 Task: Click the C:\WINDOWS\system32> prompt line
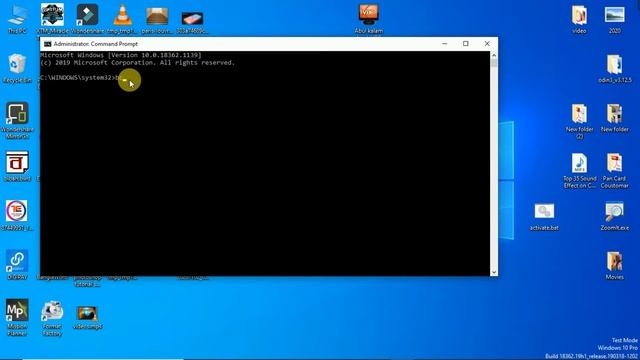tap(80, 78)
